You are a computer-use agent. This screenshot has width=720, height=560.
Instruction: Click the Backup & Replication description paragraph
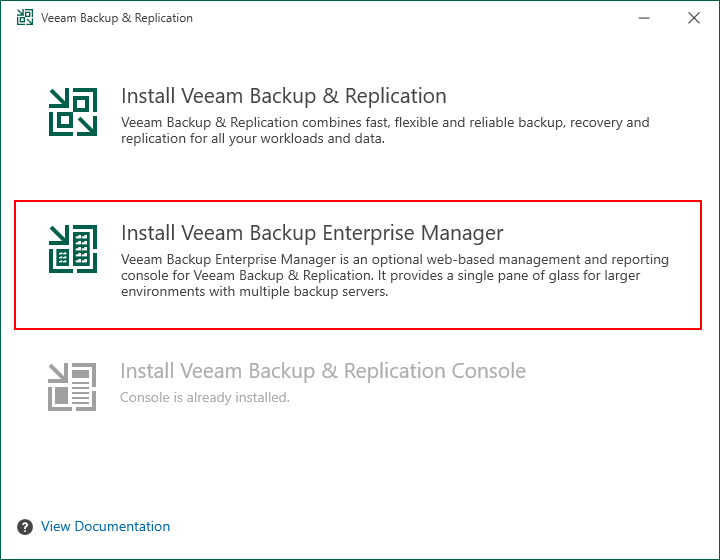(385, 130)
